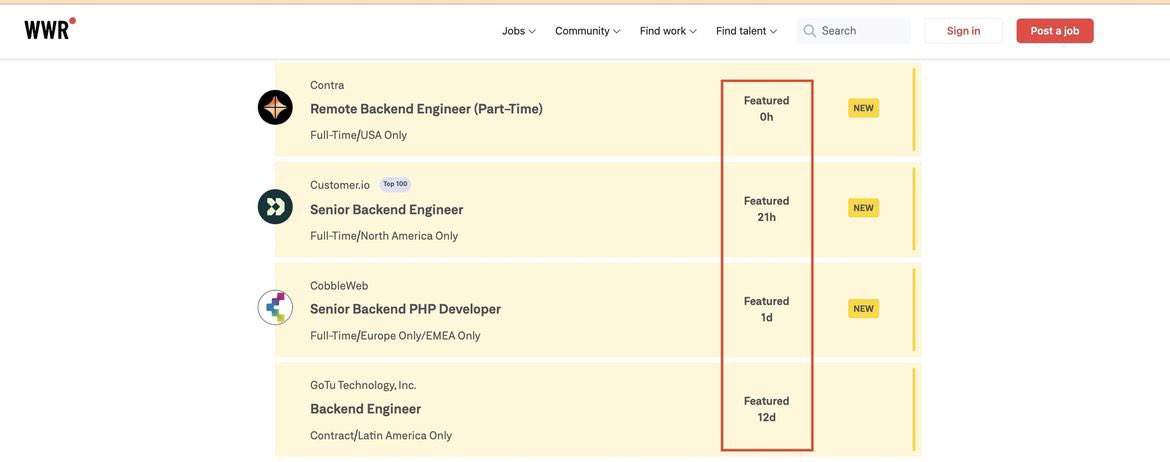Click the NEW badge on Customer.io row
The width and height of the screenshot is (1170, 462).
click(x=863, y=208)
